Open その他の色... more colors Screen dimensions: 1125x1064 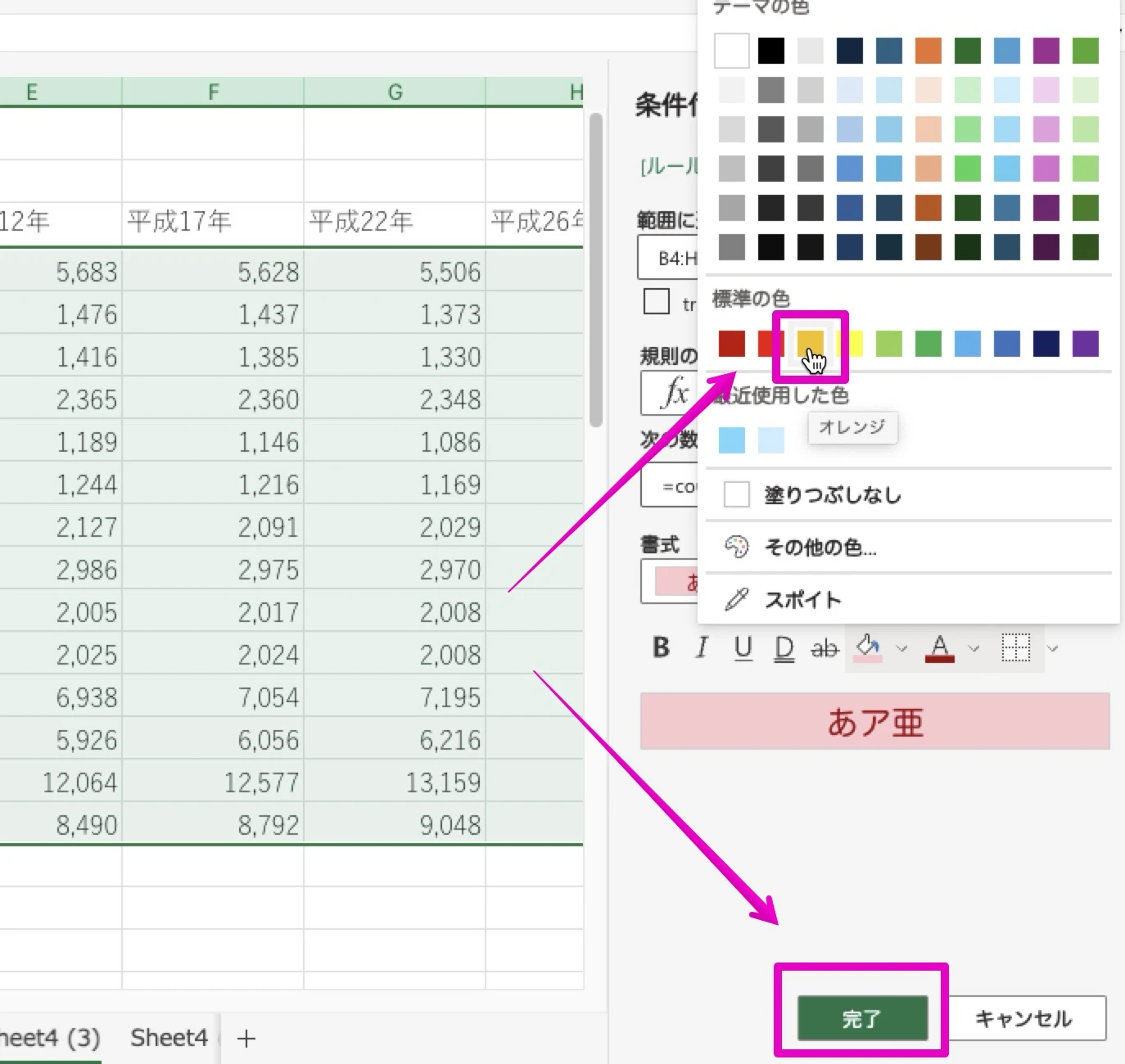[909, 547]
